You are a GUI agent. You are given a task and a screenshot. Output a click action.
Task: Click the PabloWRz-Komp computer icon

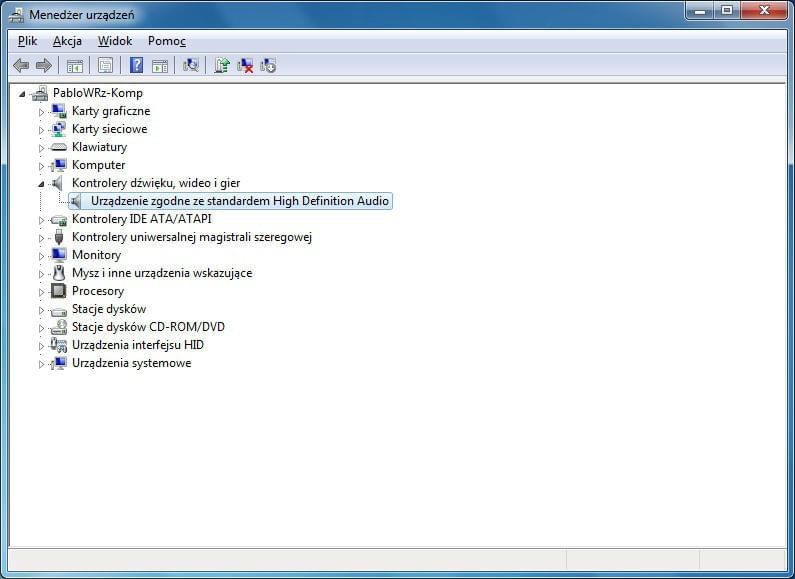pyautogui.click(x=40, y=93)
